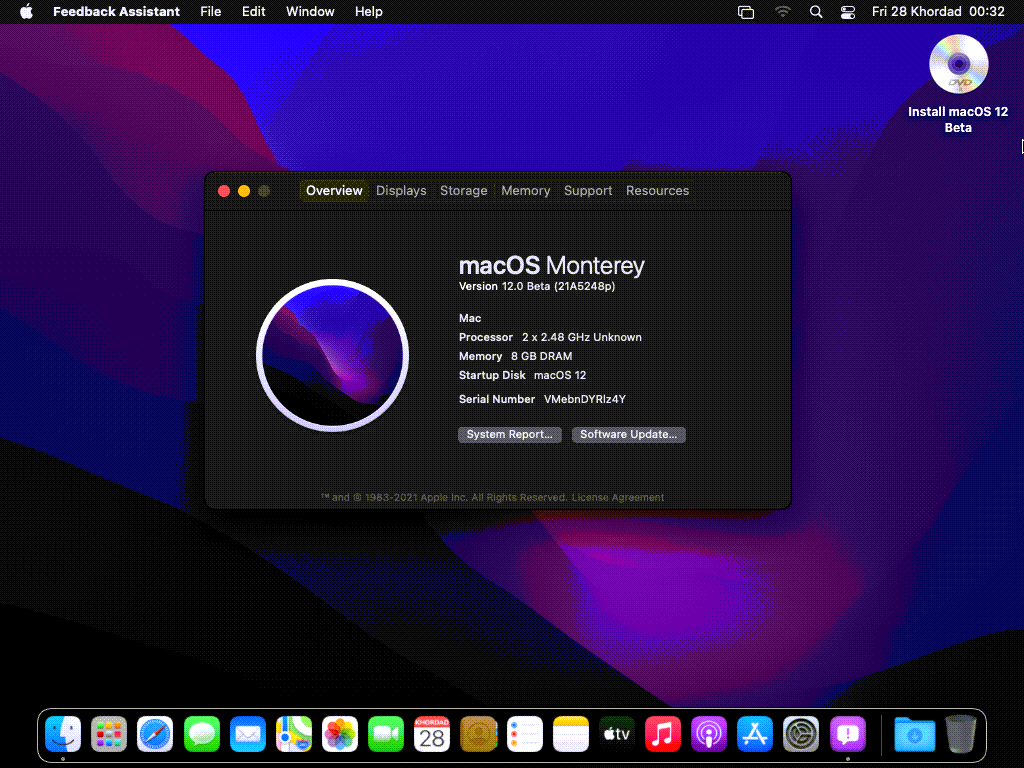
Task: Open the Downloads stack in dock
Action: [x=914, y=735]
